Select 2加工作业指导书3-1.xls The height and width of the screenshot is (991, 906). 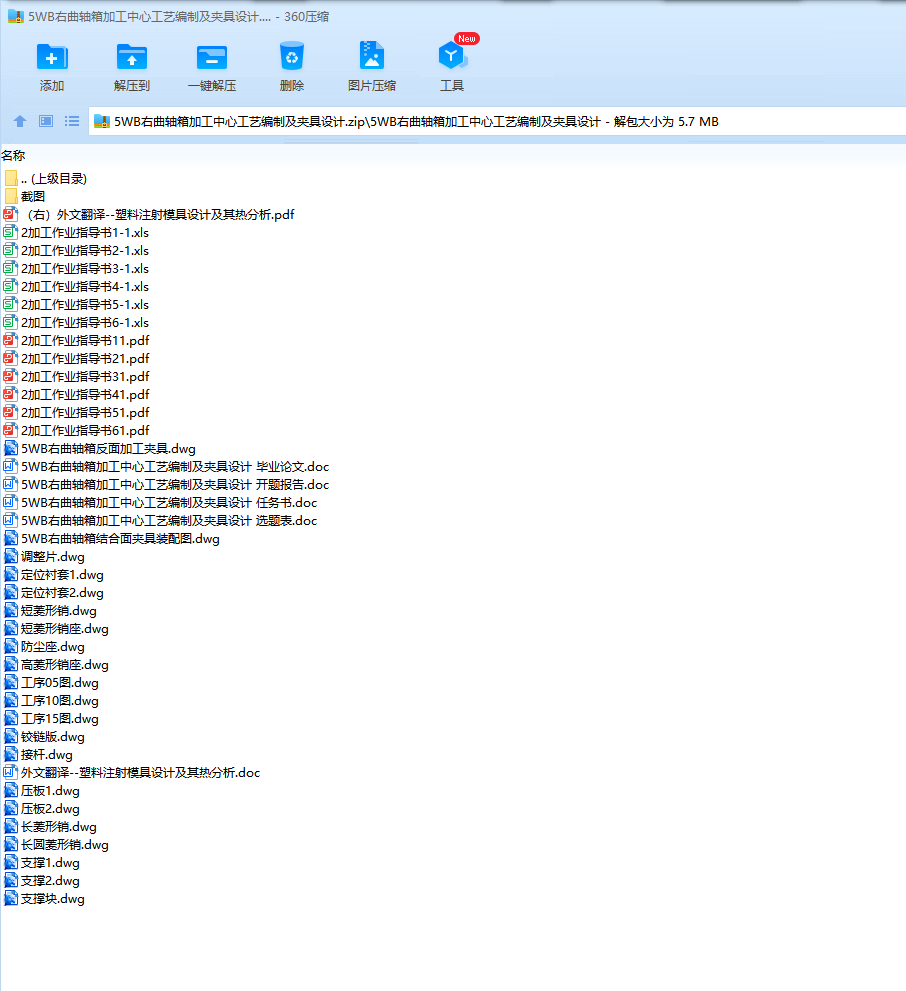point(76,269)
